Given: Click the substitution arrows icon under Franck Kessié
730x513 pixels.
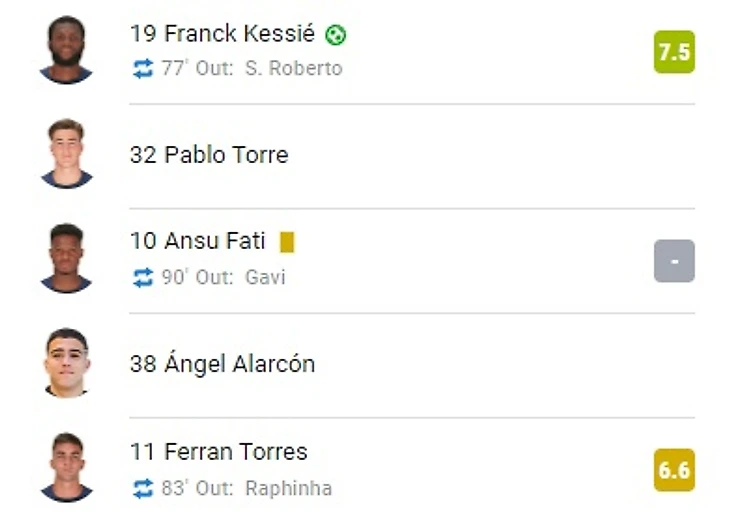Looking at the screenshot, I should pyautogui.click(x=143, y=68).
